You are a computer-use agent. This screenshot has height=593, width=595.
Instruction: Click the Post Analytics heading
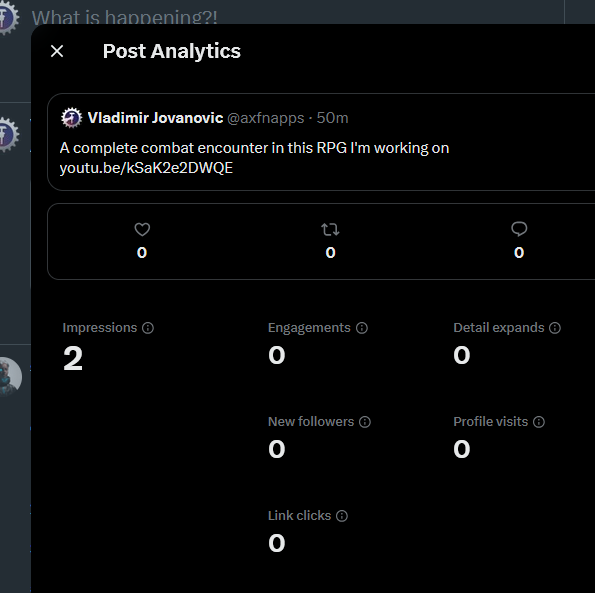pyautogui.click(x=172, y=51)
